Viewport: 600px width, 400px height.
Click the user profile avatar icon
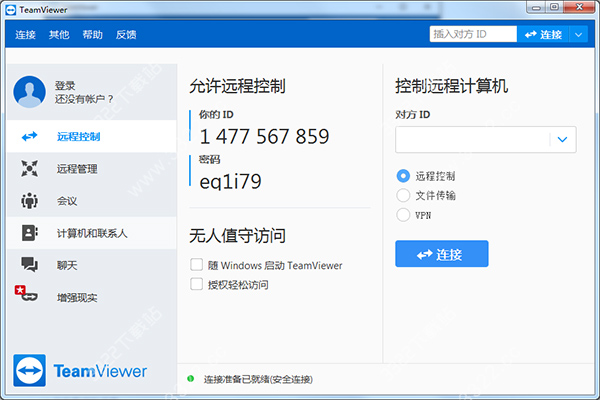30,92
